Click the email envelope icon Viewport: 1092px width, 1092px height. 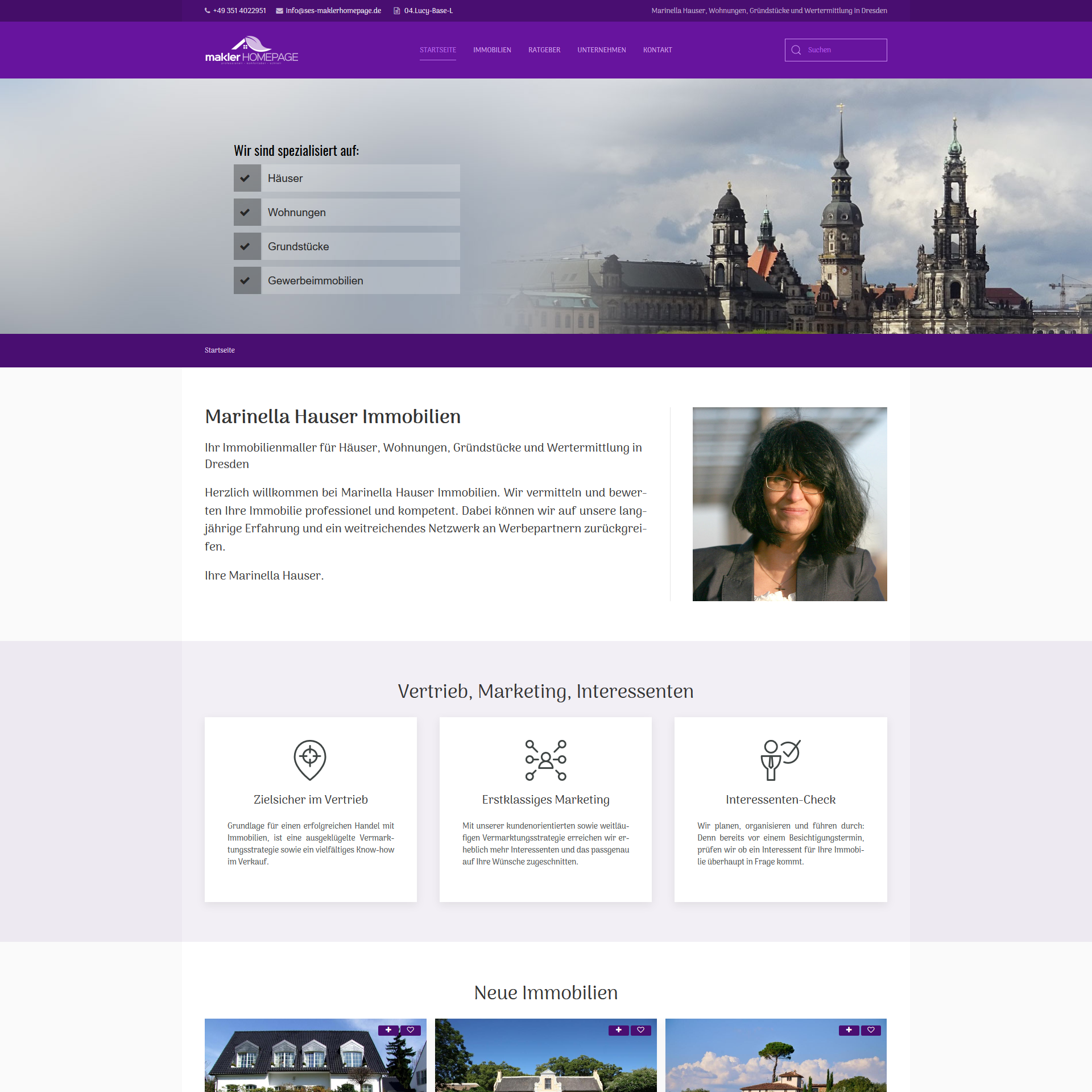(x=279, y=11)
